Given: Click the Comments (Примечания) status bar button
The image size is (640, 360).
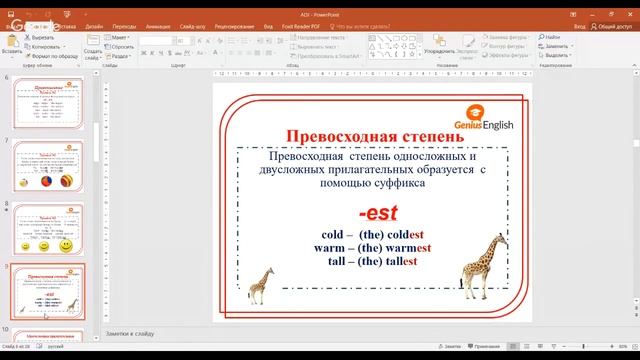Looking at the screenshot, I should click(x=484, y=347).
